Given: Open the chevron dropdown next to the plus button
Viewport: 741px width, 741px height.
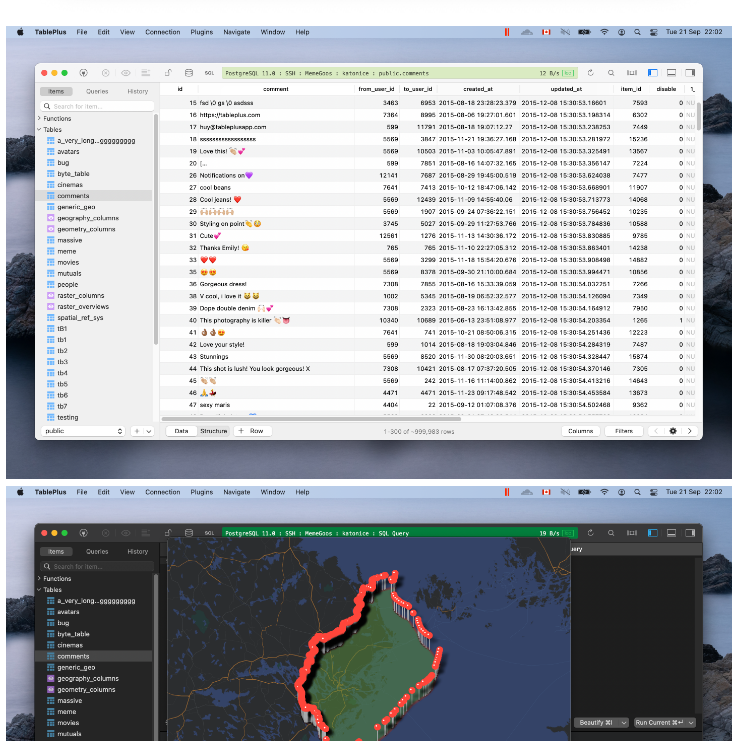Looking at the screenshot, I should click(149, 431).
